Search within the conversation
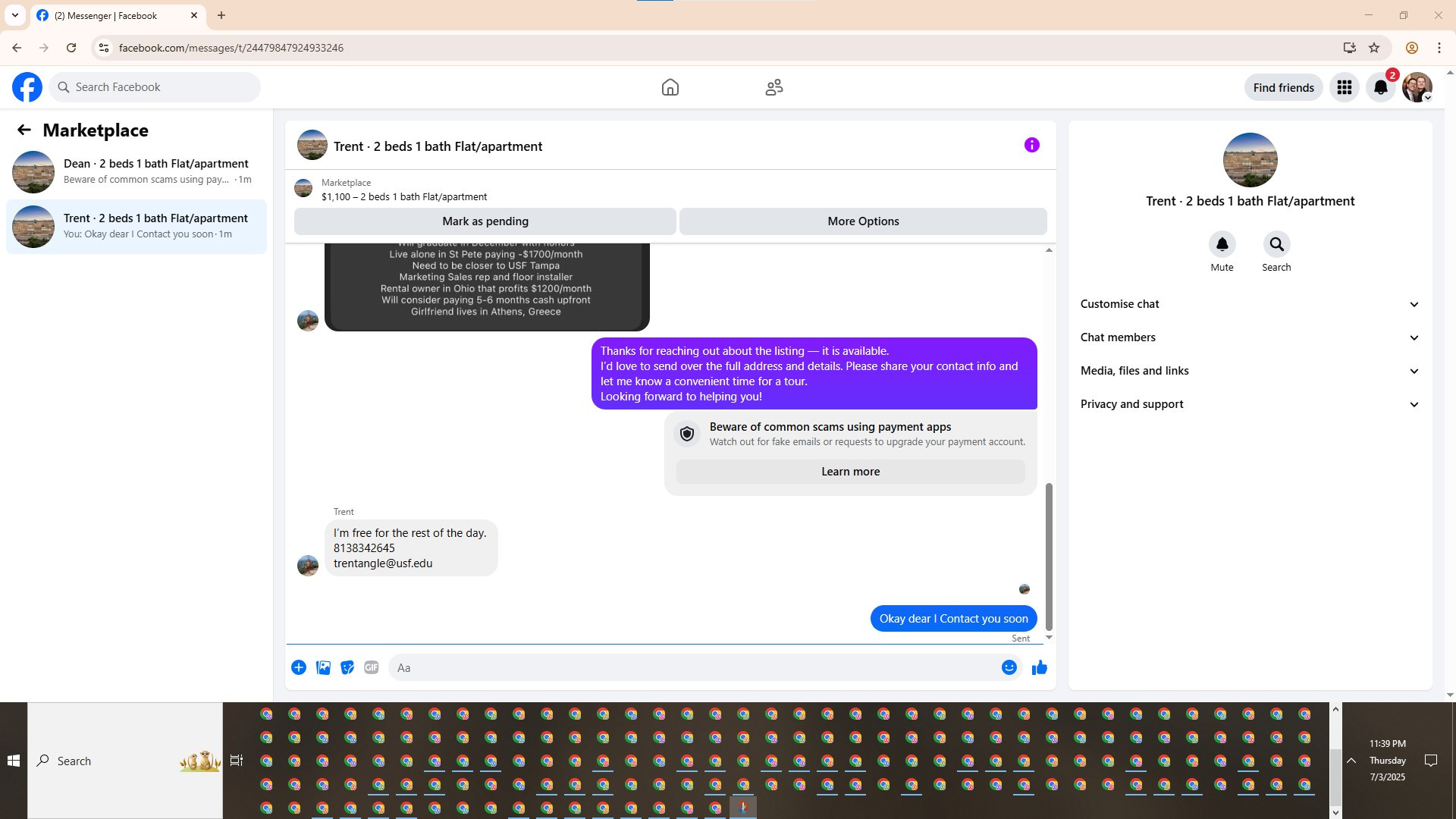Image resolution: width=1456 pixels, height=819 pixels. pos(1276,245)
